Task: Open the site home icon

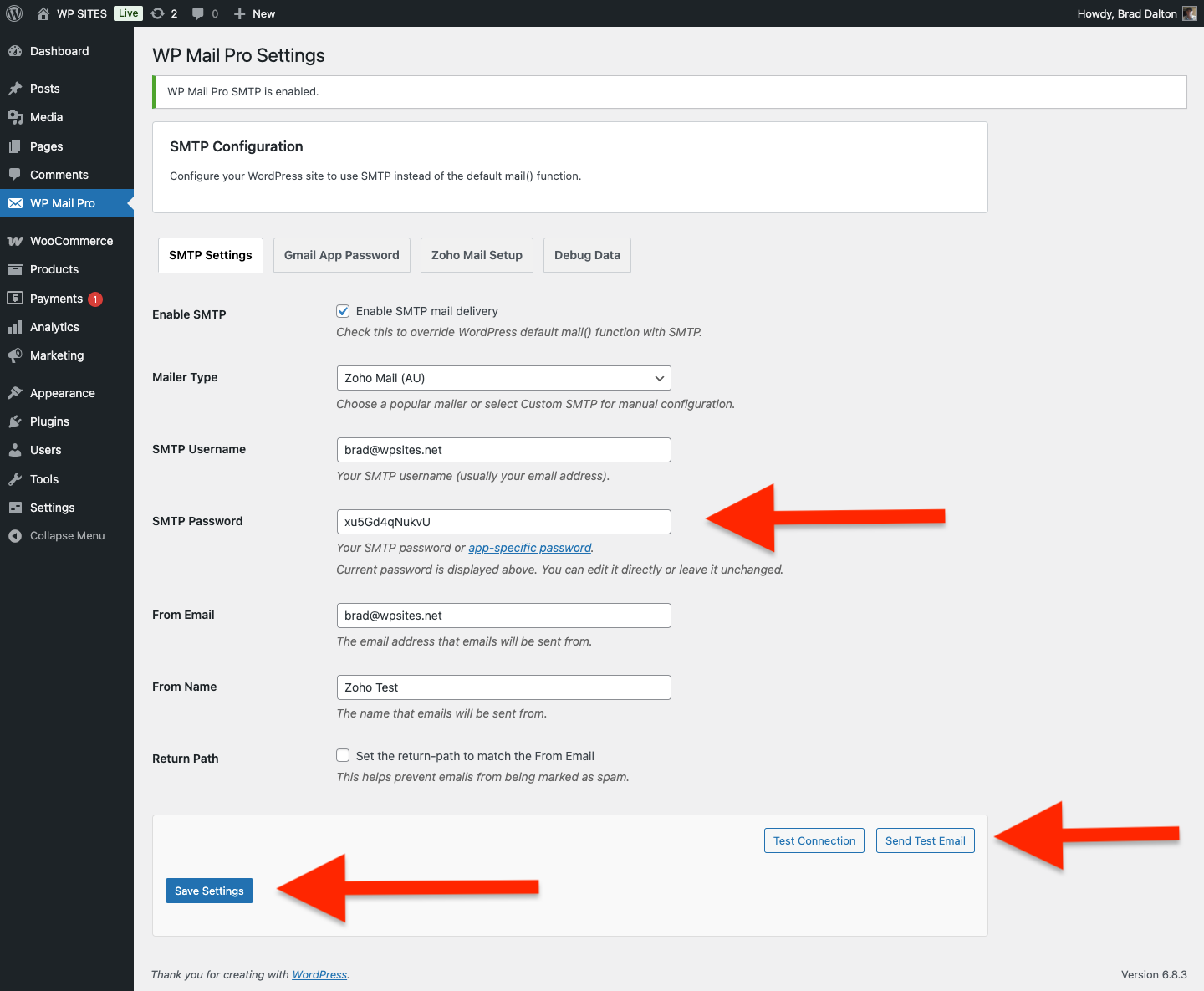Action: point(43,13)
